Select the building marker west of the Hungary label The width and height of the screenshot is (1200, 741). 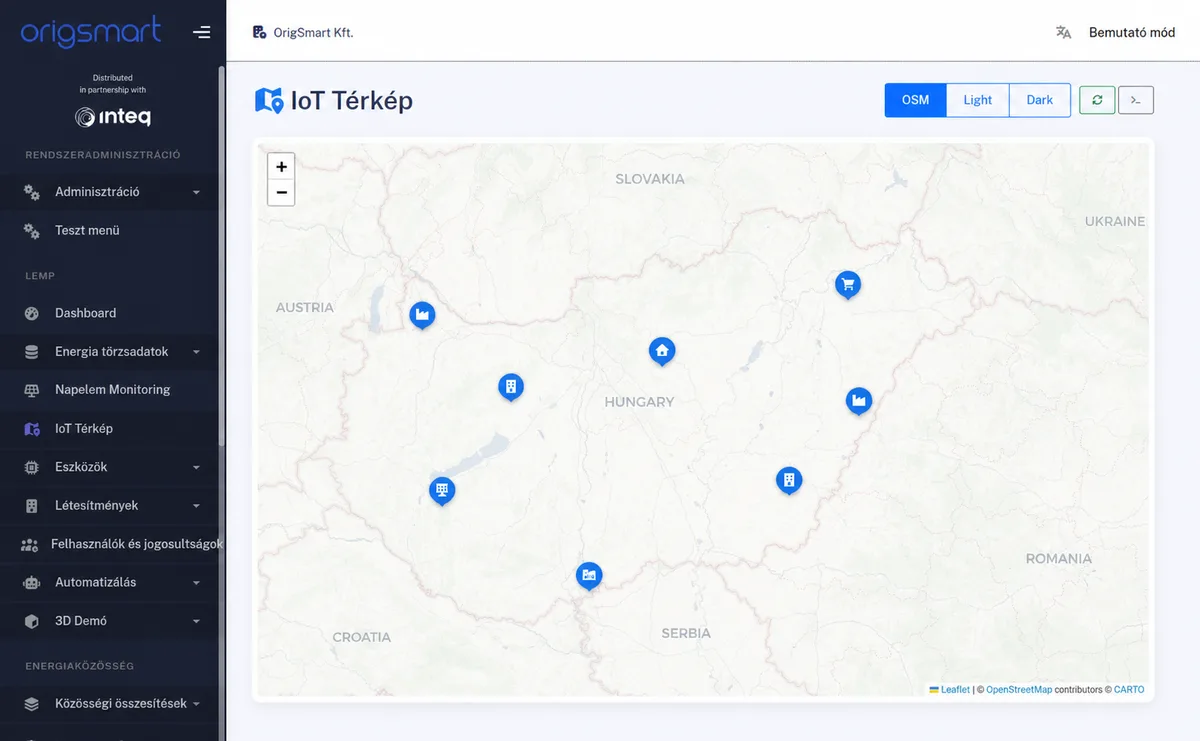click(x=511, y=388)
